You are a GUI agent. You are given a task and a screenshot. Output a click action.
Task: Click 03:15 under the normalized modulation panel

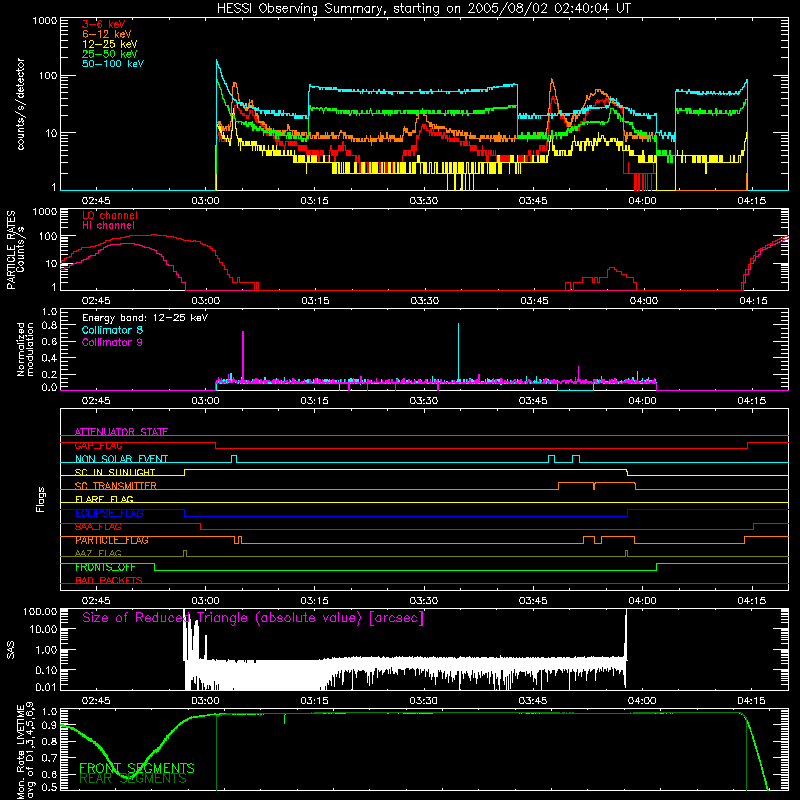[314, 401]
